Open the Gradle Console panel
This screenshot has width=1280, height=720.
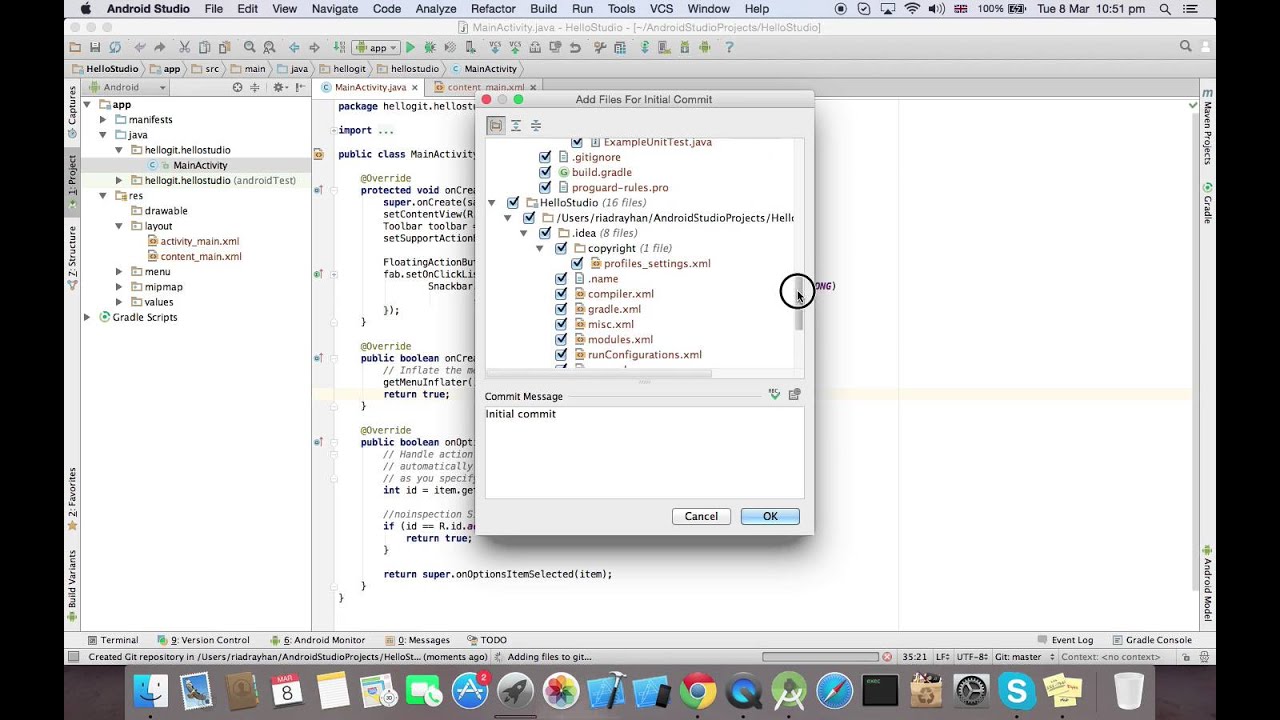tap(1151, 640)
